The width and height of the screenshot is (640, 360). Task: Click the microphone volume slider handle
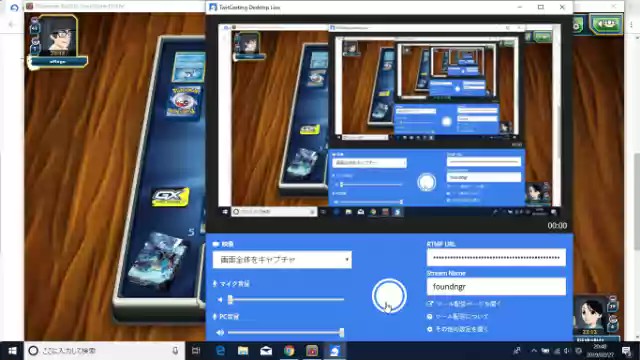[230, 300]
